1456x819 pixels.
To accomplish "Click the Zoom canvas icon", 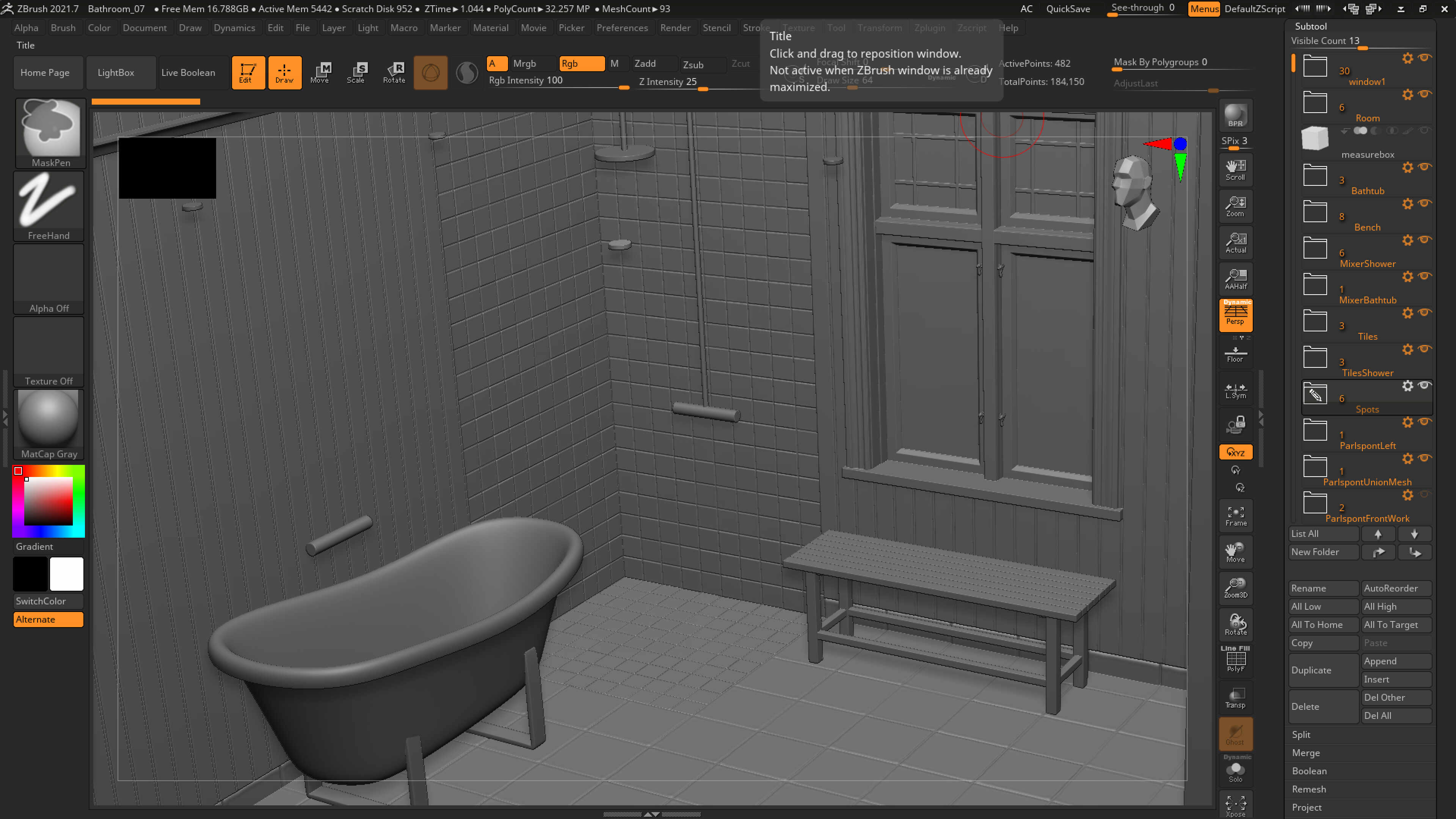I will click(1236, 206).
